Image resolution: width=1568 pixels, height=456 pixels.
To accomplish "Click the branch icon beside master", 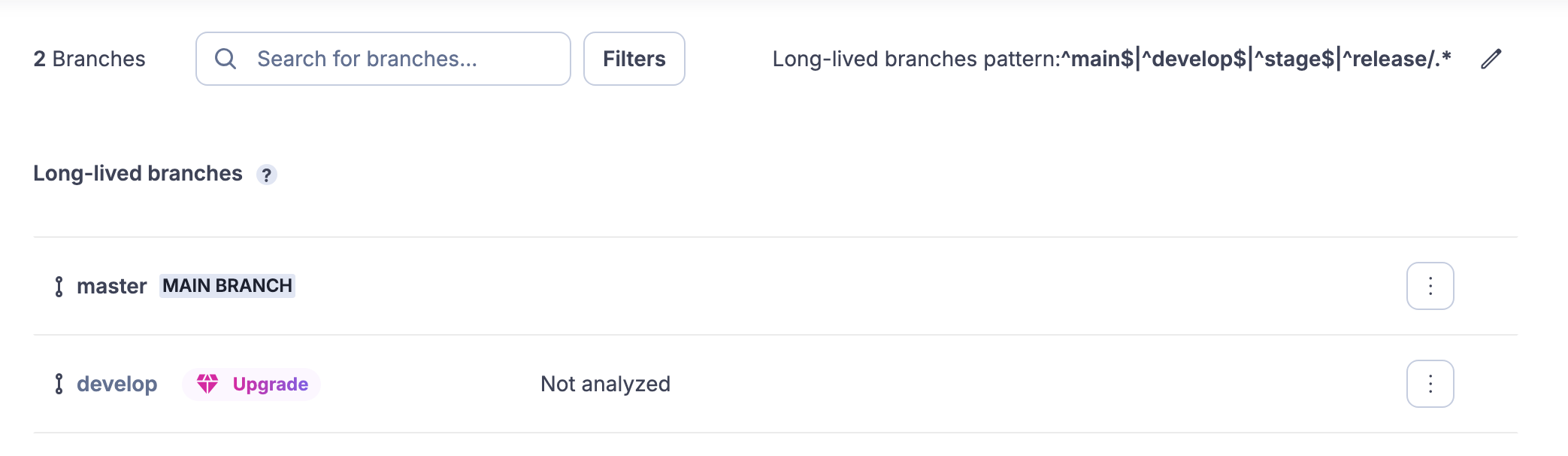I will [x=59, y=287].
